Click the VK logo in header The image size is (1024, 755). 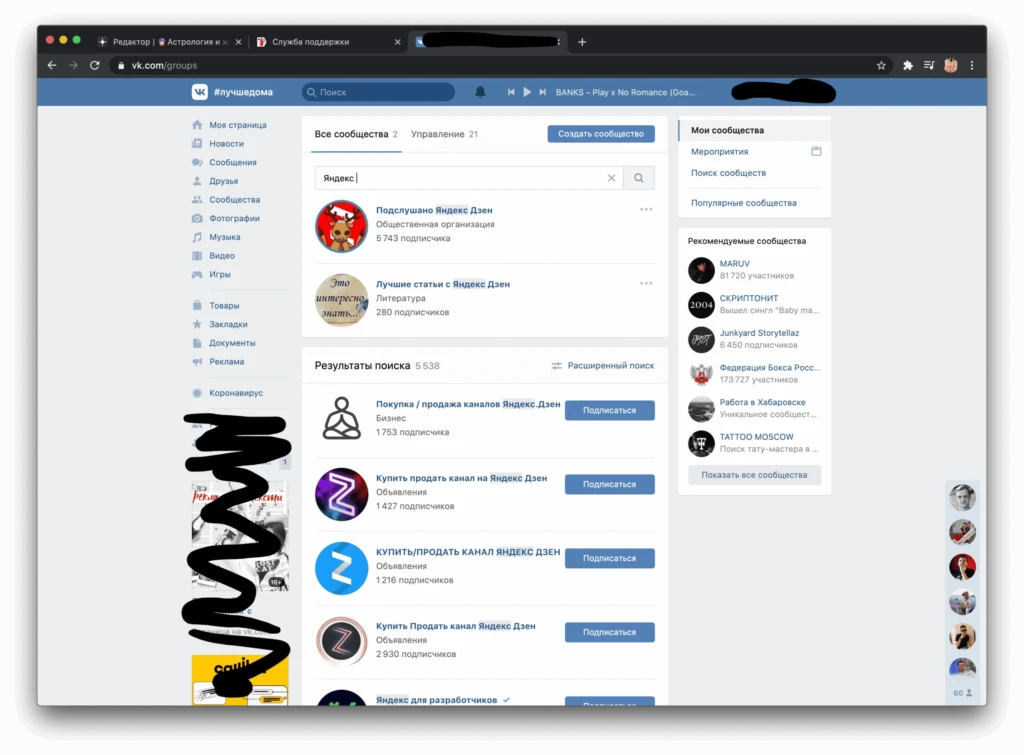click(x=199, y=92)
